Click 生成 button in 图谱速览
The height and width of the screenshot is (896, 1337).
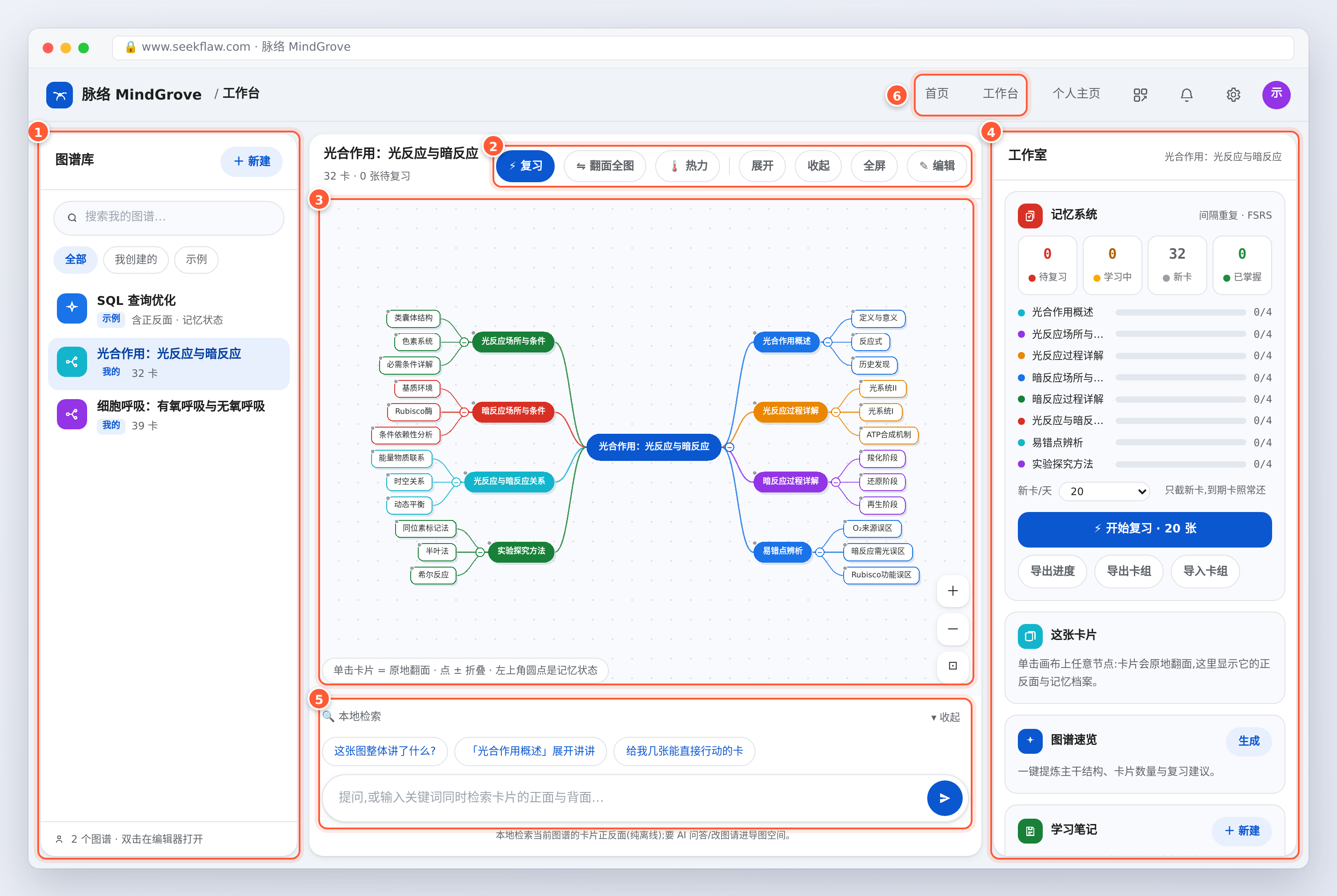(x=1249, y=741)
